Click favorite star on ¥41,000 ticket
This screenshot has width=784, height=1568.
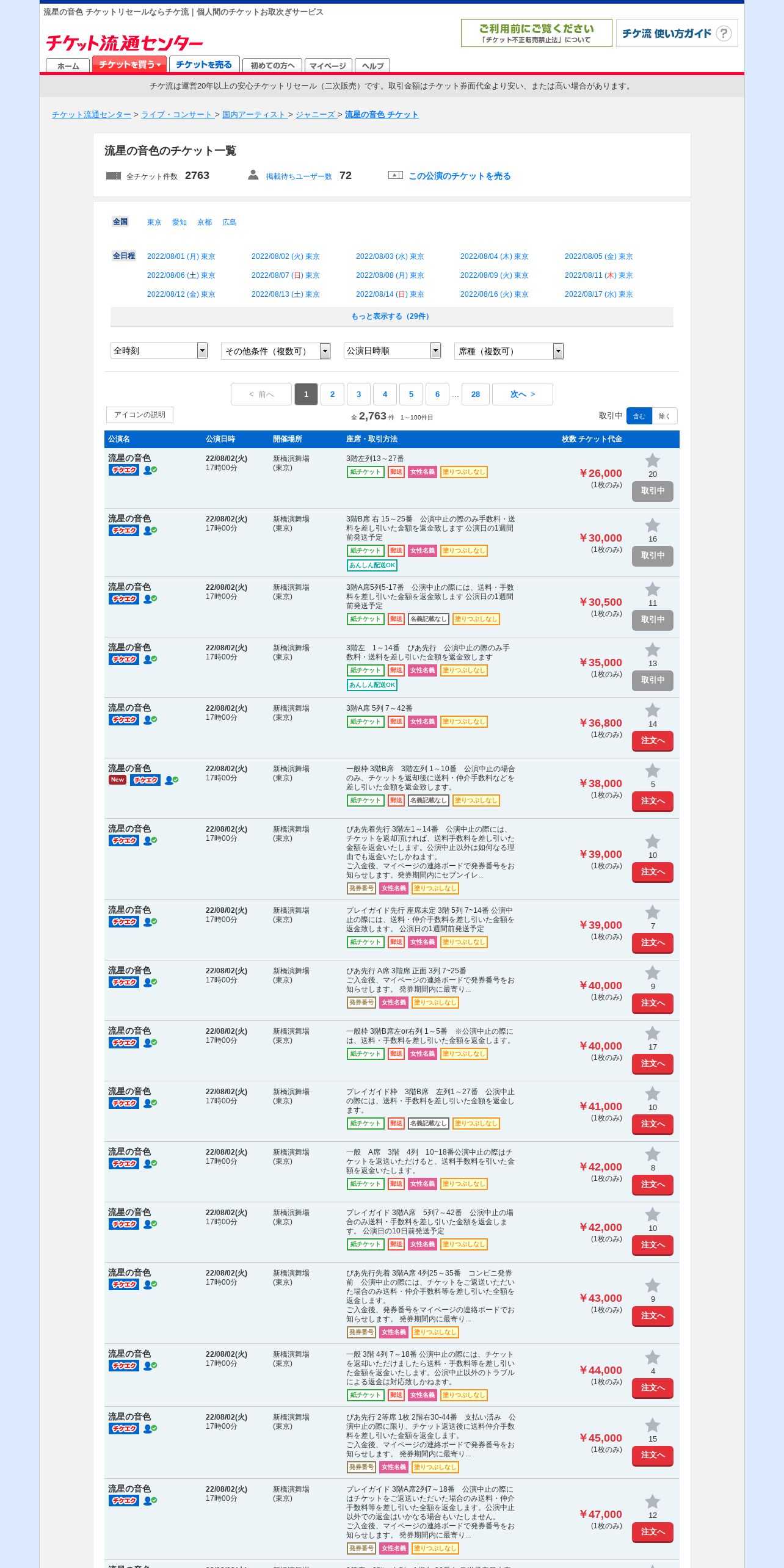(652, 1094)
